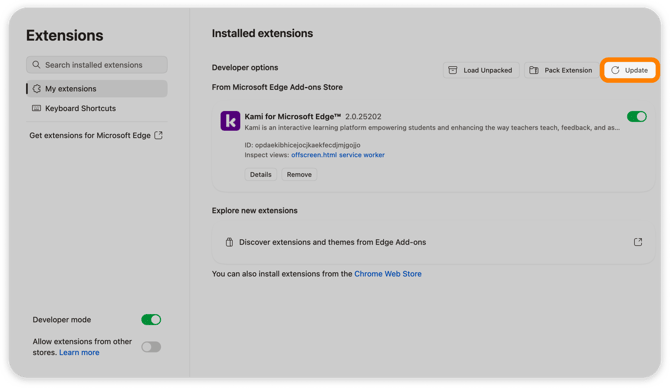Click the Kami extension ID text
This screenshot has width=670, height=388.
pyautogui.click(x=303, y=145)
